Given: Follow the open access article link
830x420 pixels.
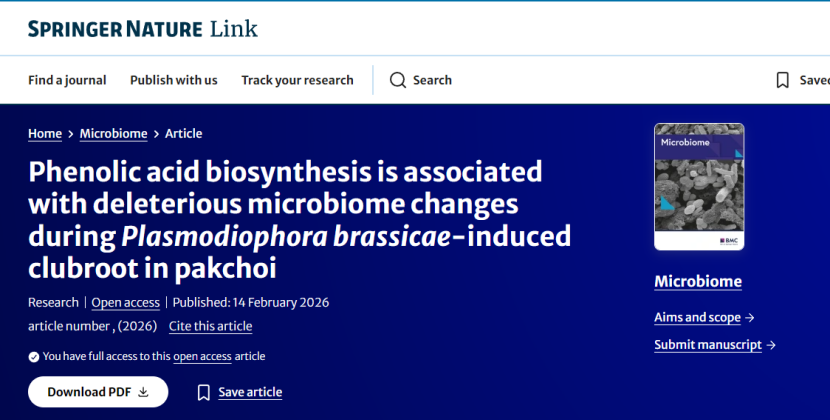Looking at the screenshot, I should [202, 356].
